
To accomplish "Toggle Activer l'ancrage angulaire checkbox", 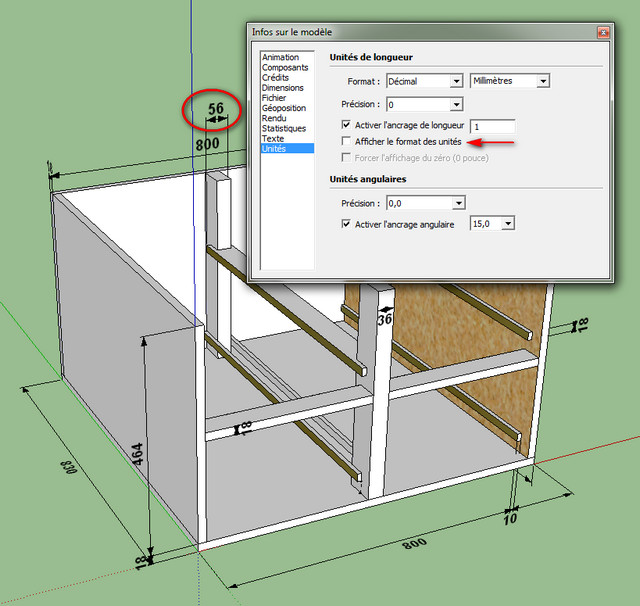I will point(346,224).
